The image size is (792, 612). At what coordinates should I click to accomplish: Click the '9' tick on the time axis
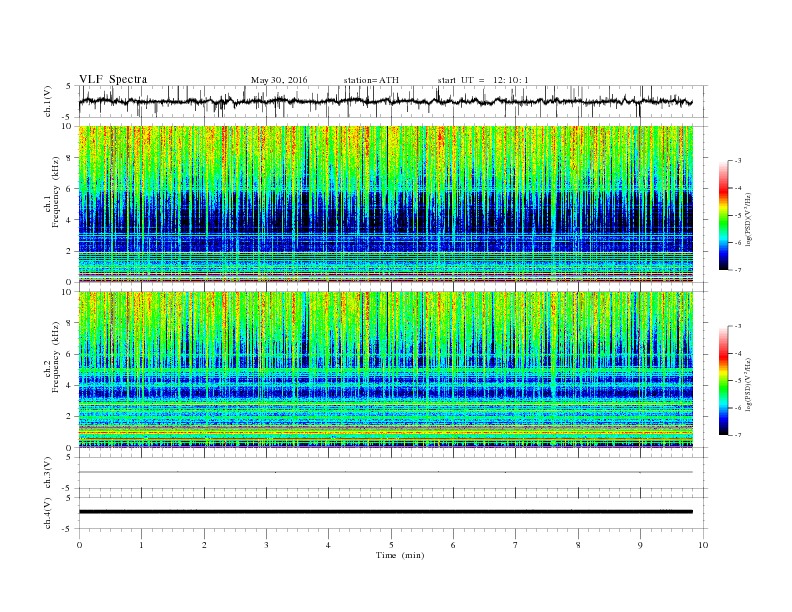[640, 545]
